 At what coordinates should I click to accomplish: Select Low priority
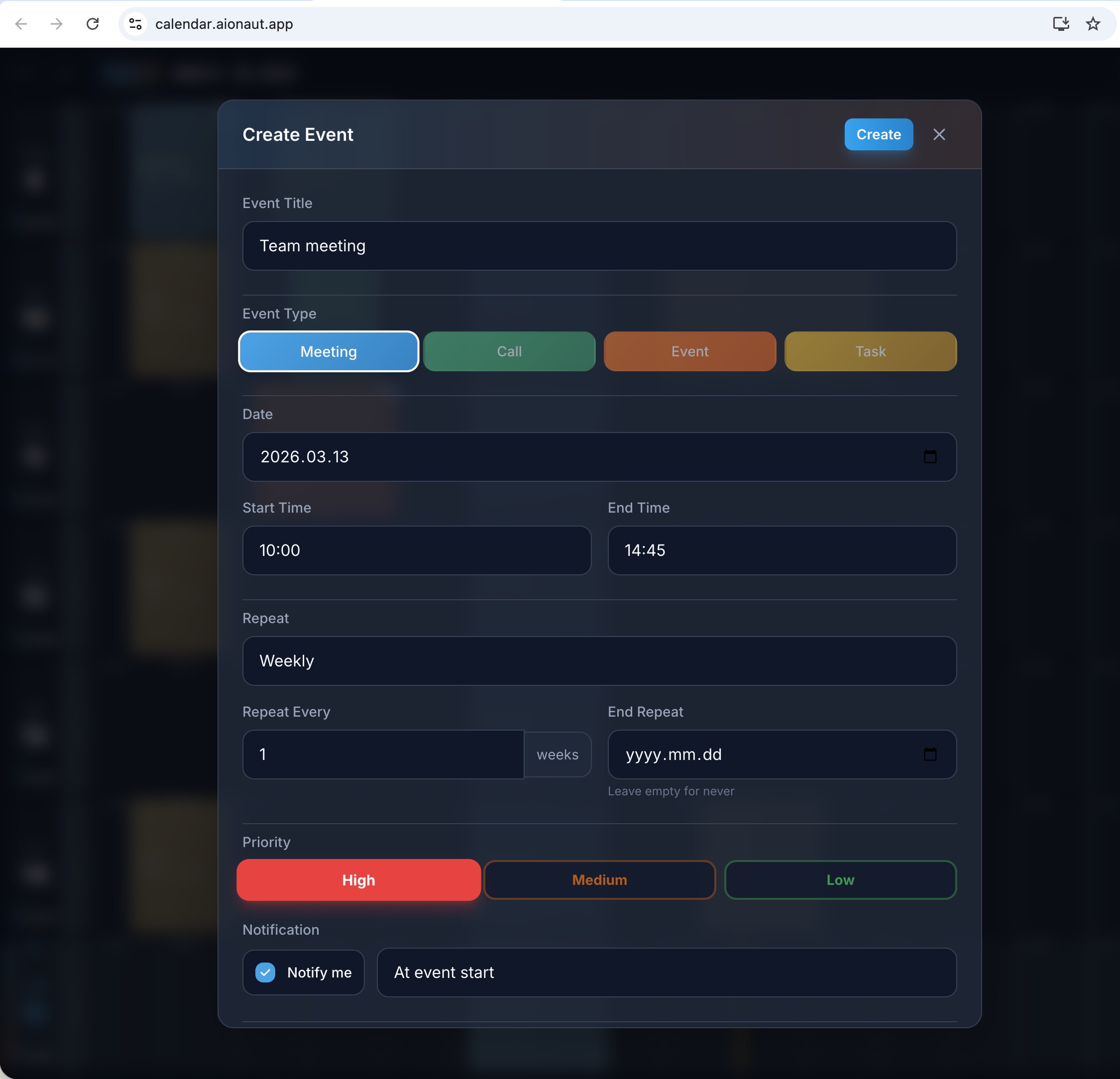[x=840, y=879]
